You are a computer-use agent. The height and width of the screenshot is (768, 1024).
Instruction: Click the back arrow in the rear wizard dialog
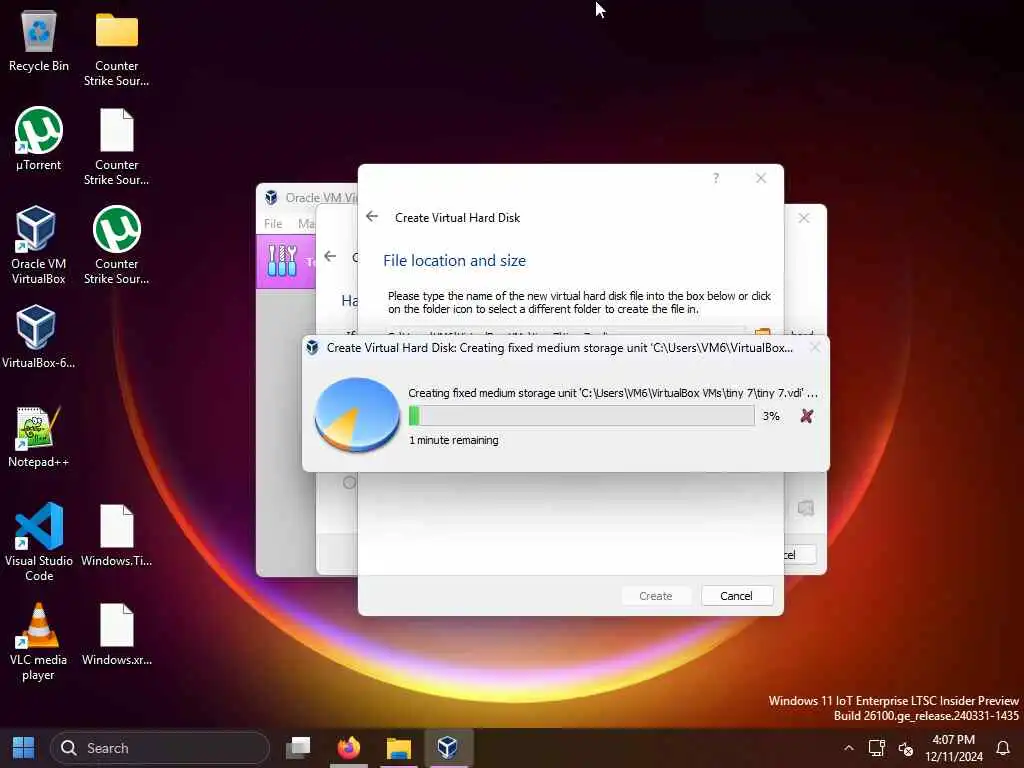coord(330,257)
